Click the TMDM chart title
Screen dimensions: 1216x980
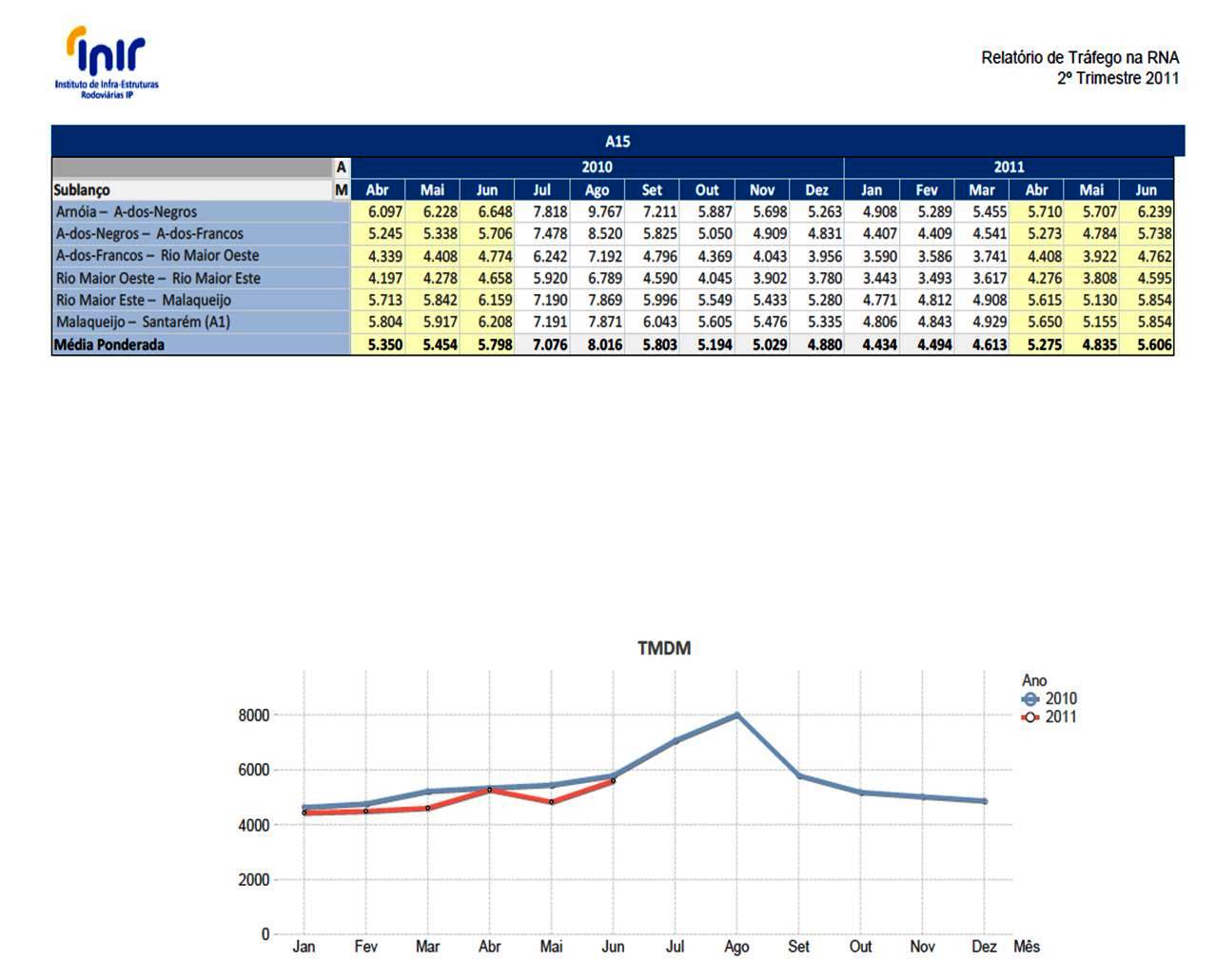tap(663, 648)
